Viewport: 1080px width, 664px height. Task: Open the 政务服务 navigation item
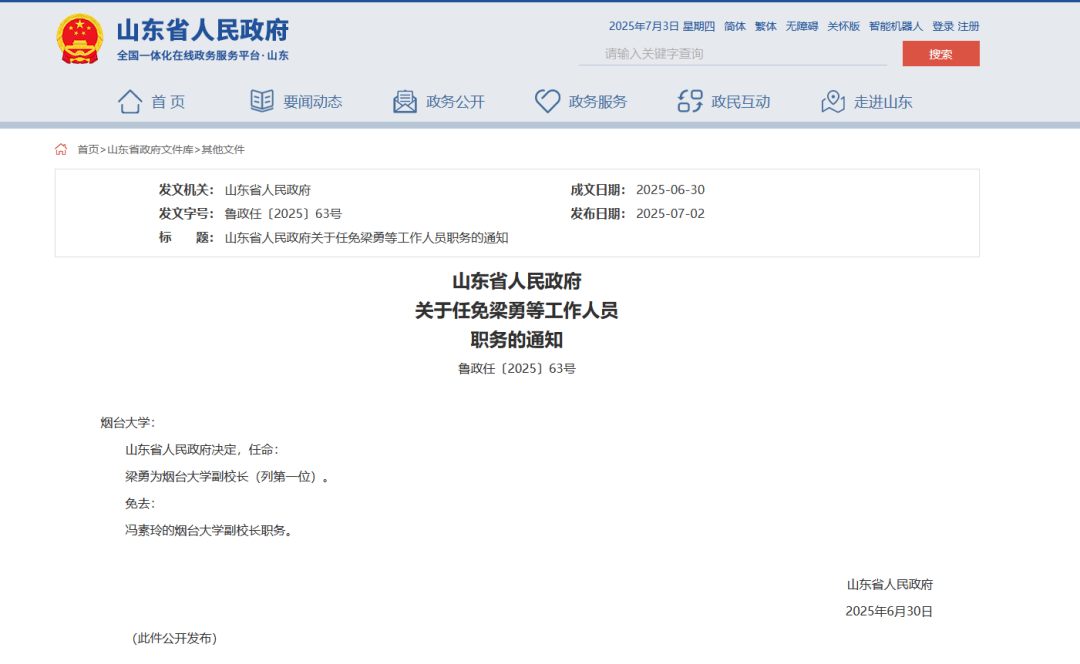click(x=598, y=102)
